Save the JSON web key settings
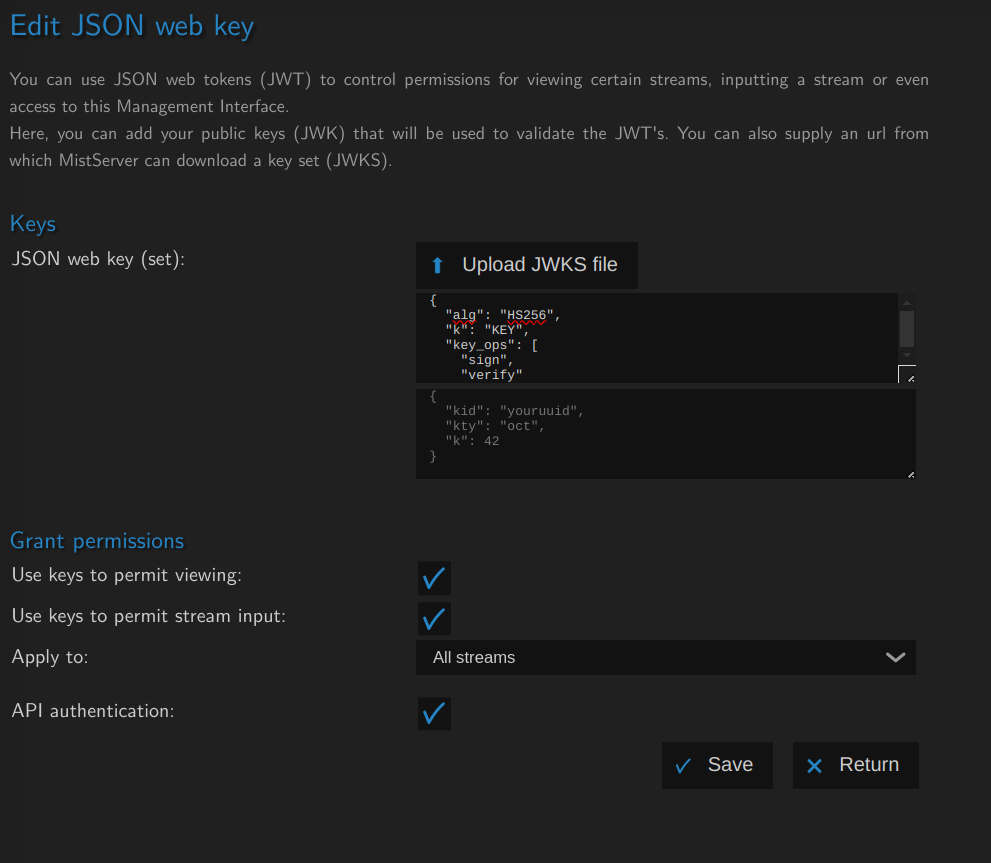 (x=717, y=765)
